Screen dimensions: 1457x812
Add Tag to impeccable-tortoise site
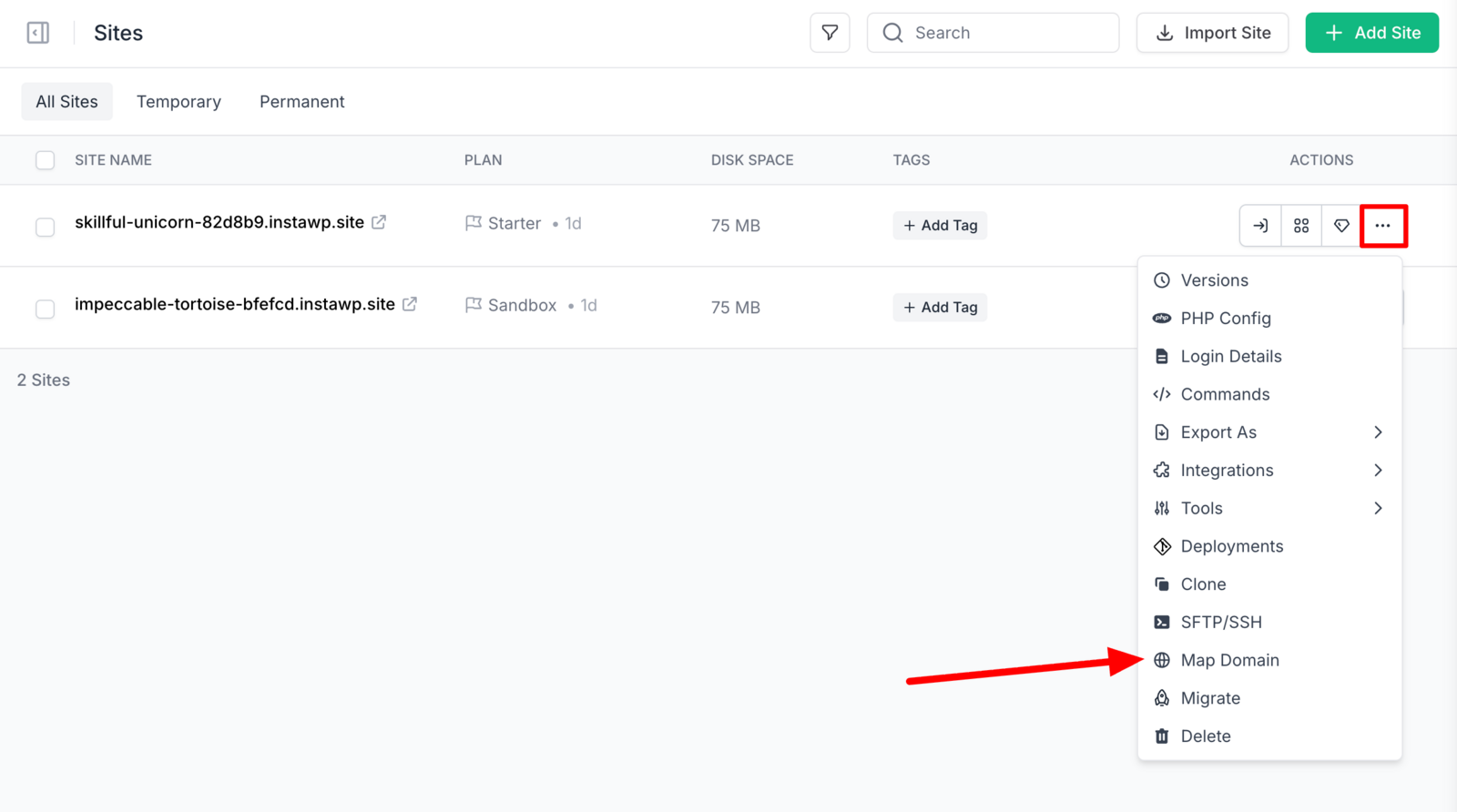(x=940, y=308)
